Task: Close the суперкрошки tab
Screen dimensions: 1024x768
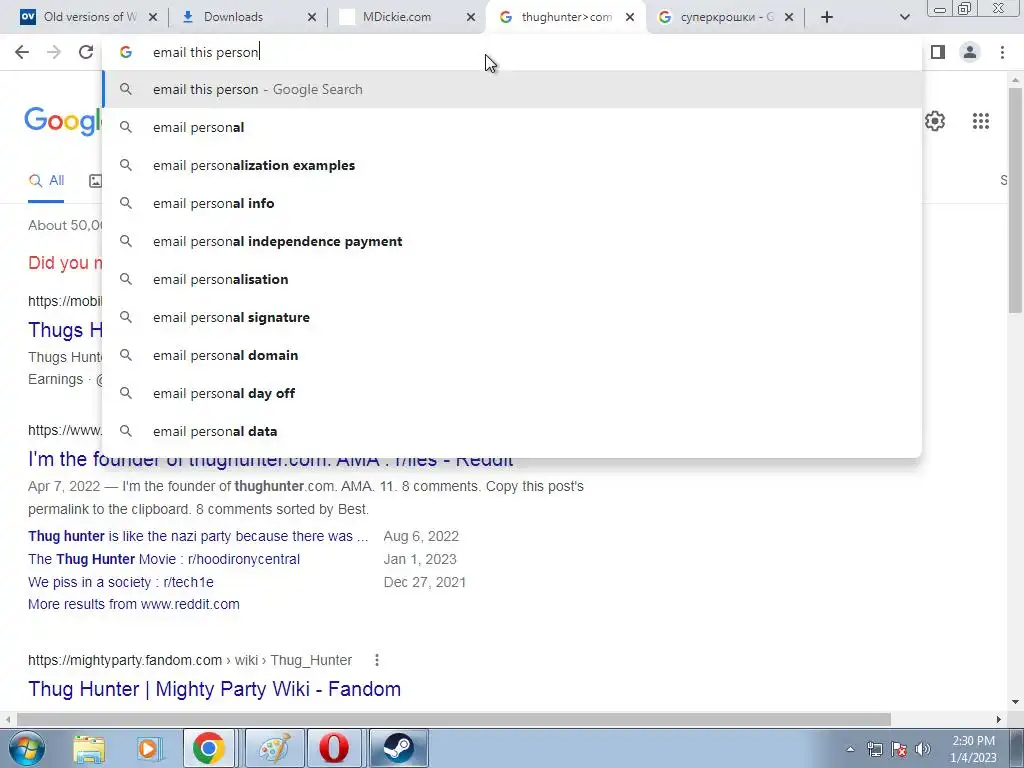Action: 789,17
